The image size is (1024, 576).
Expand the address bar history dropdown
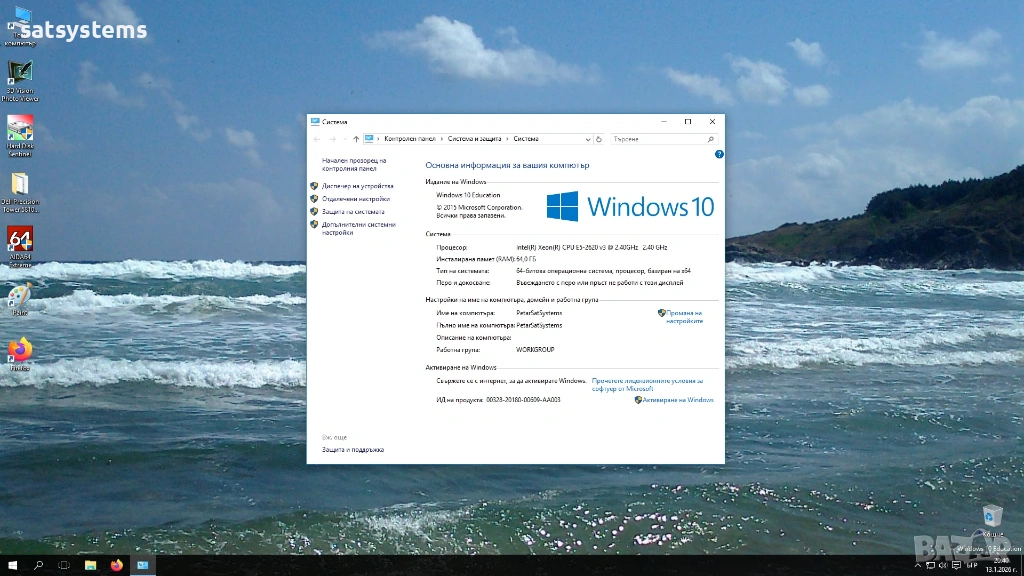click(587, 139)
